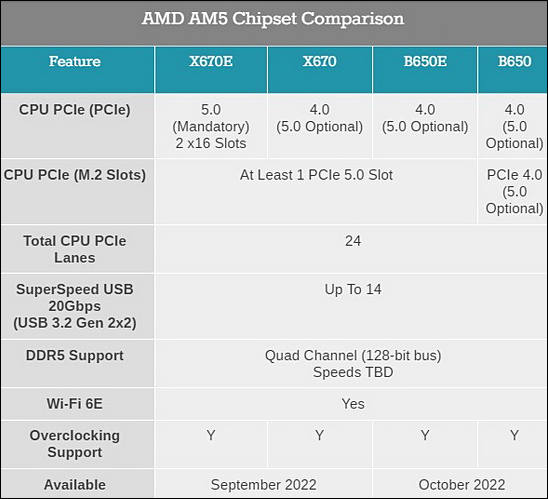
Task: Click the Quad Channel 128-bit bus cell
Action: click(x=353, y=364)
